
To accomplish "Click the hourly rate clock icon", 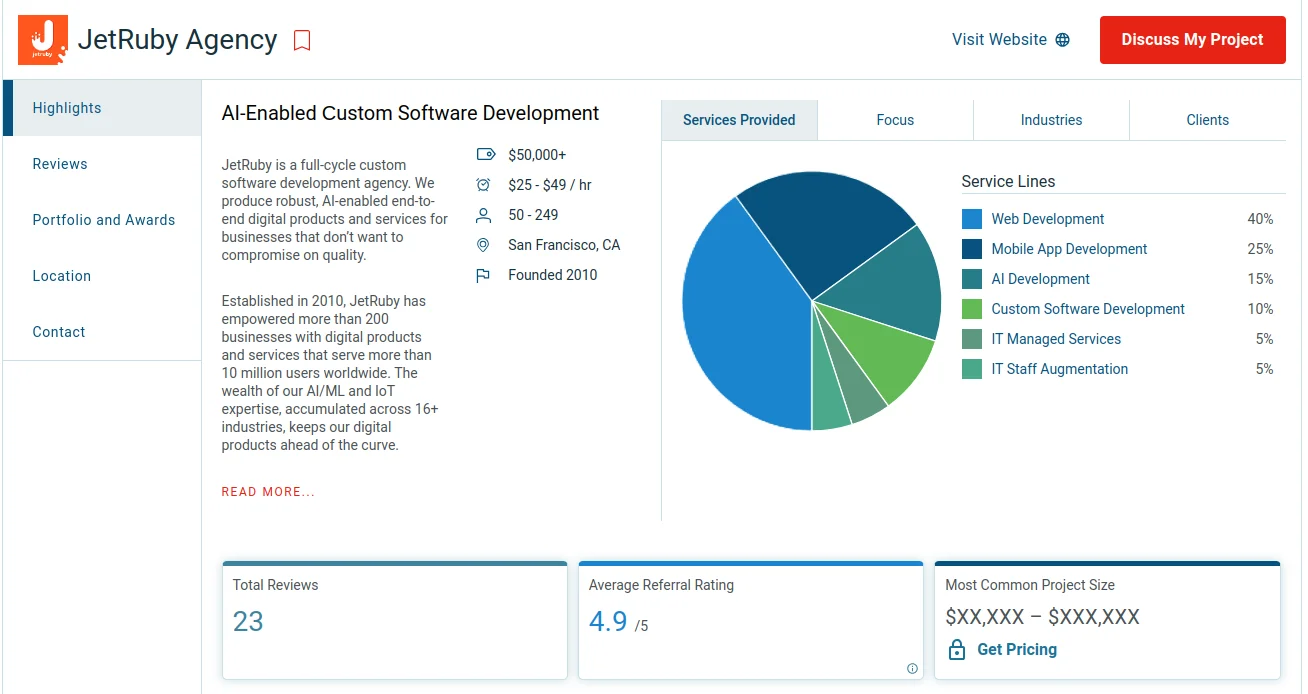I will (x=484, y=185).
